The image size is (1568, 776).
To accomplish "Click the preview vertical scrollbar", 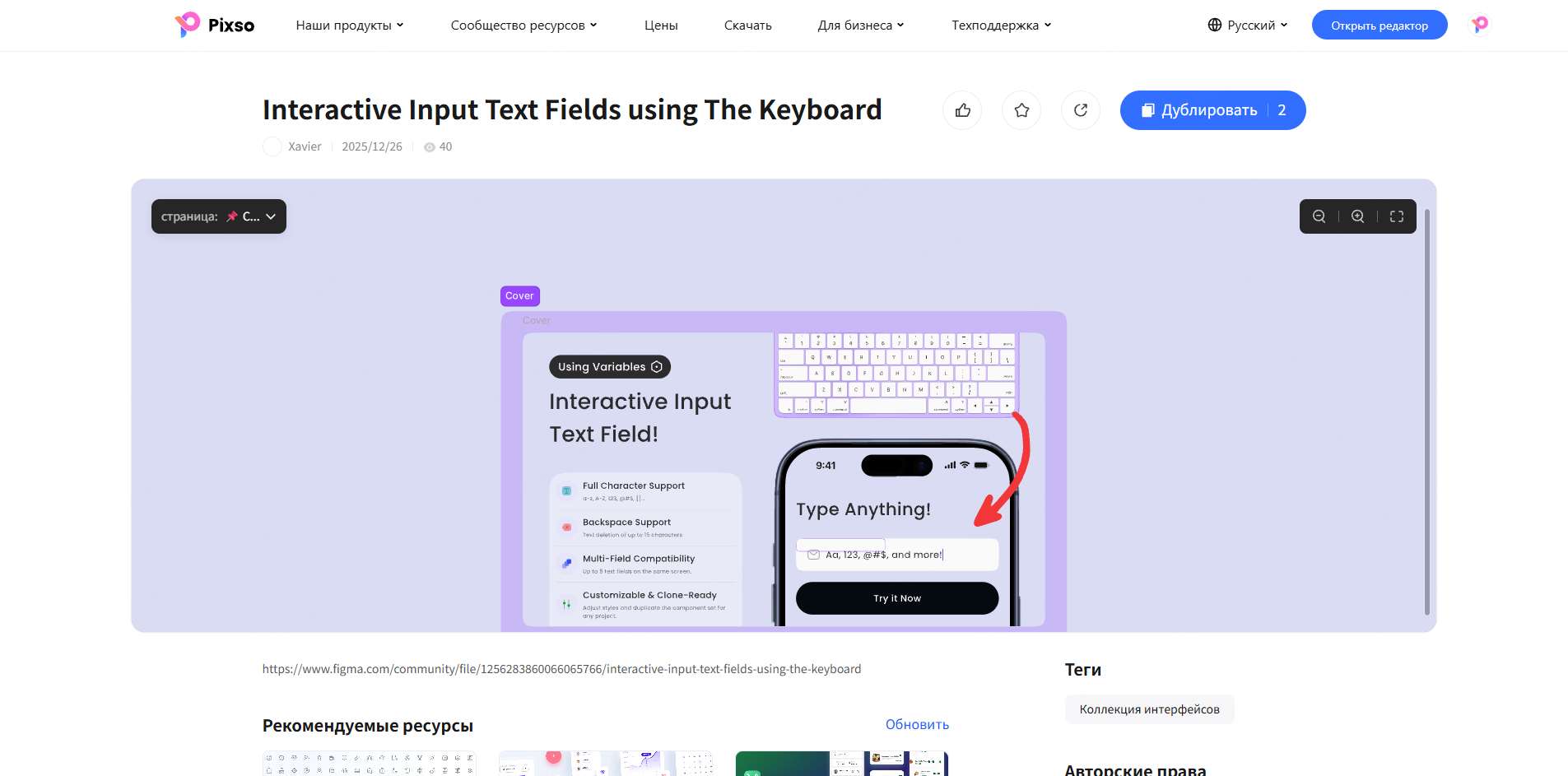I will tap(1427, 411).
